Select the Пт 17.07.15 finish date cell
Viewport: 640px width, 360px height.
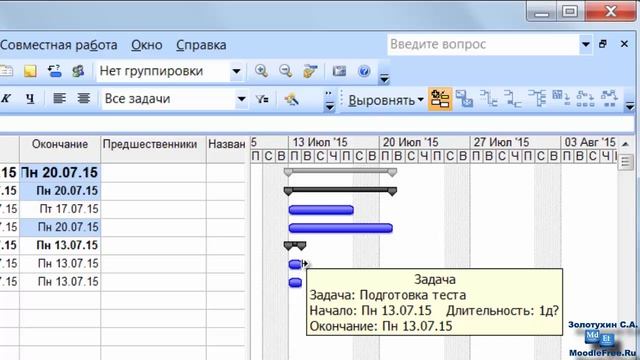coord(60,209)
